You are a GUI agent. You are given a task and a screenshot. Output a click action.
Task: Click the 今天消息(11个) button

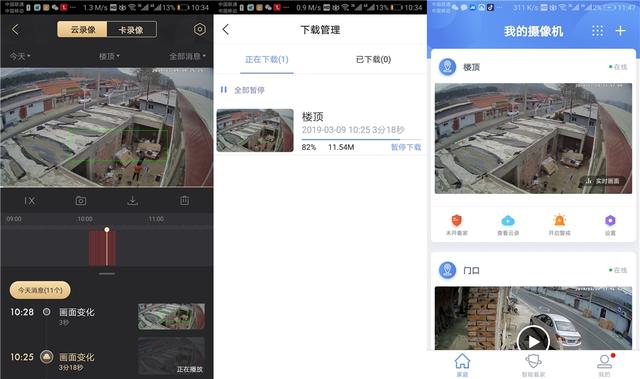pos(40,290)
